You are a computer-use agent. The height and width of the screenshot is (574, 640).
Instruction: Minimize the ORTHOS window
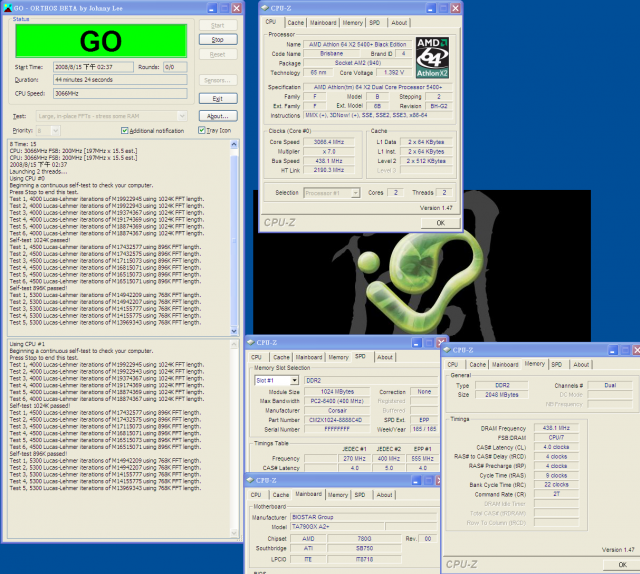click(x=212, y=8)
